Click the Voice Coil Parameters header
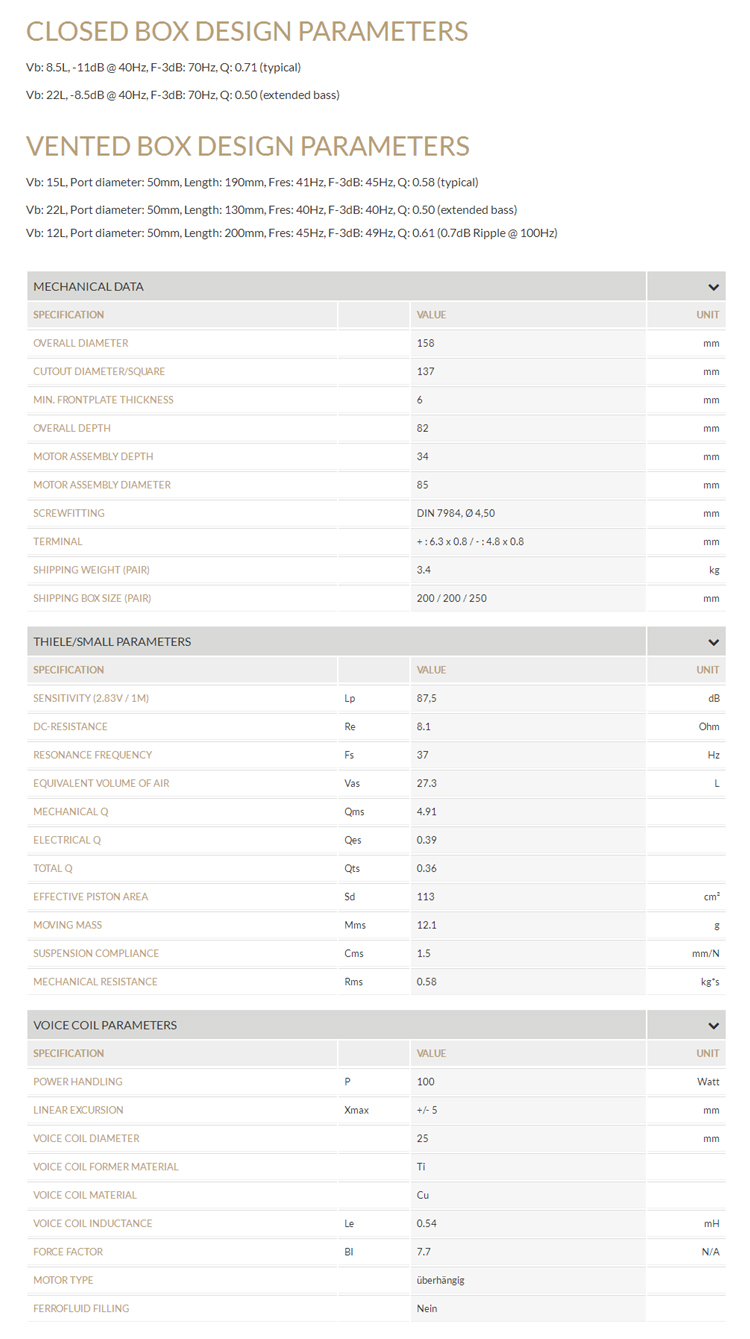The width and height of the screenshot is (750, 1339). point(105,1026)
